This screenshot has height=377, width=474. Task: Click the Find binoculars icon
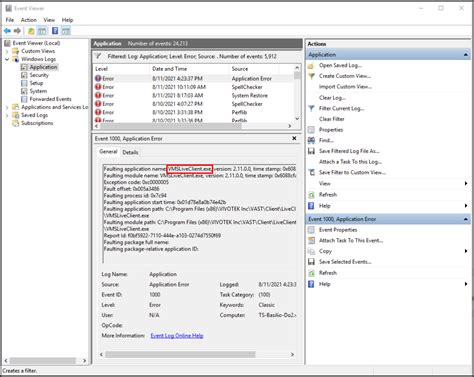(311, 140)
